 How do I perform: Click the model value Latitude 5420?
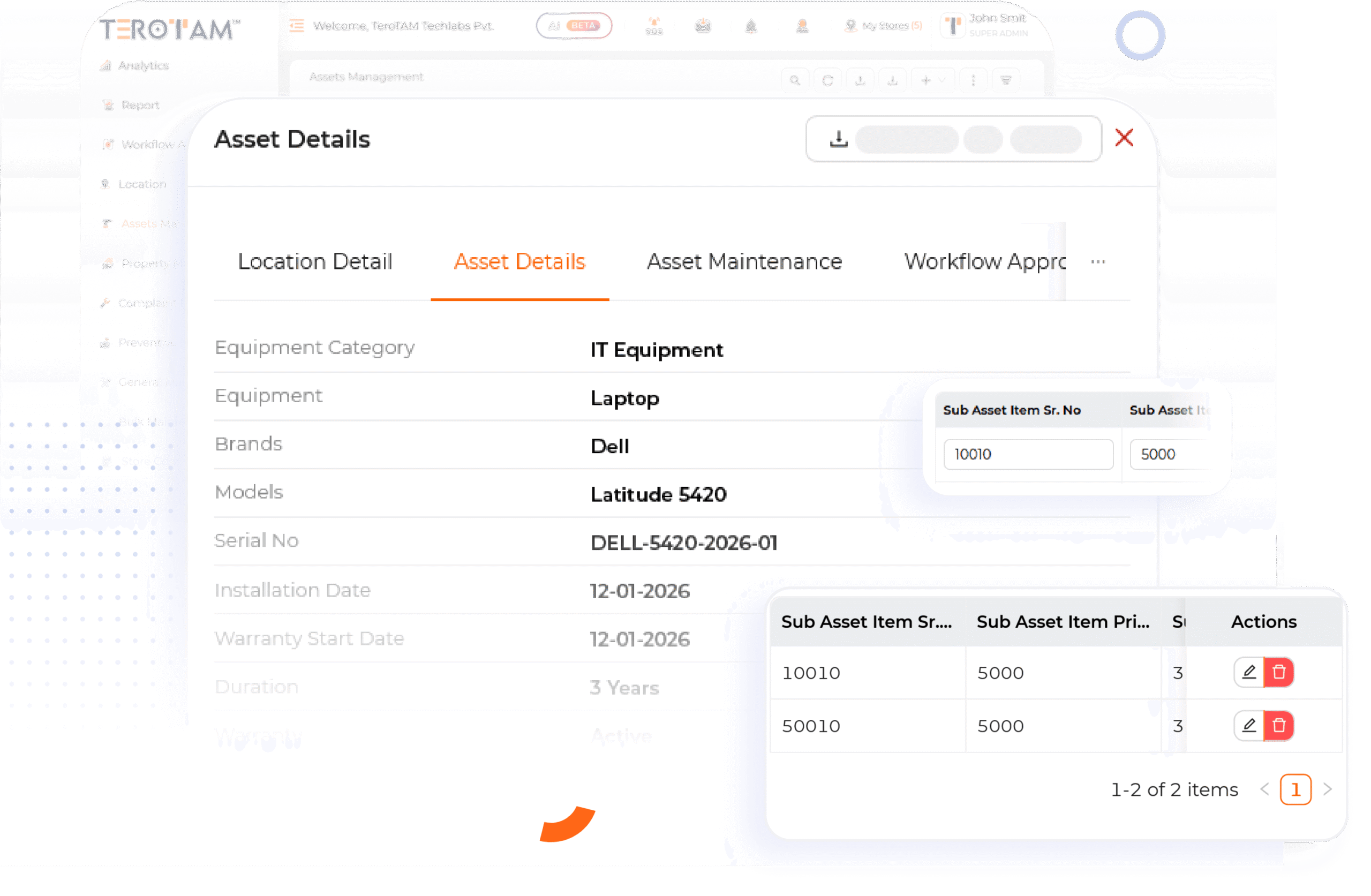coord(658,494)
